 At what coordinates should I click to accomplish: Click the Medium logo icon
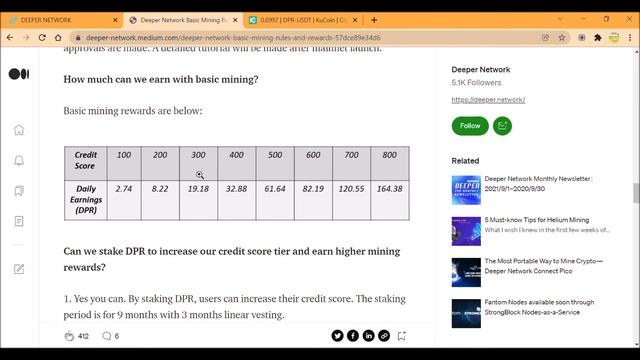[x=19, y=74]
